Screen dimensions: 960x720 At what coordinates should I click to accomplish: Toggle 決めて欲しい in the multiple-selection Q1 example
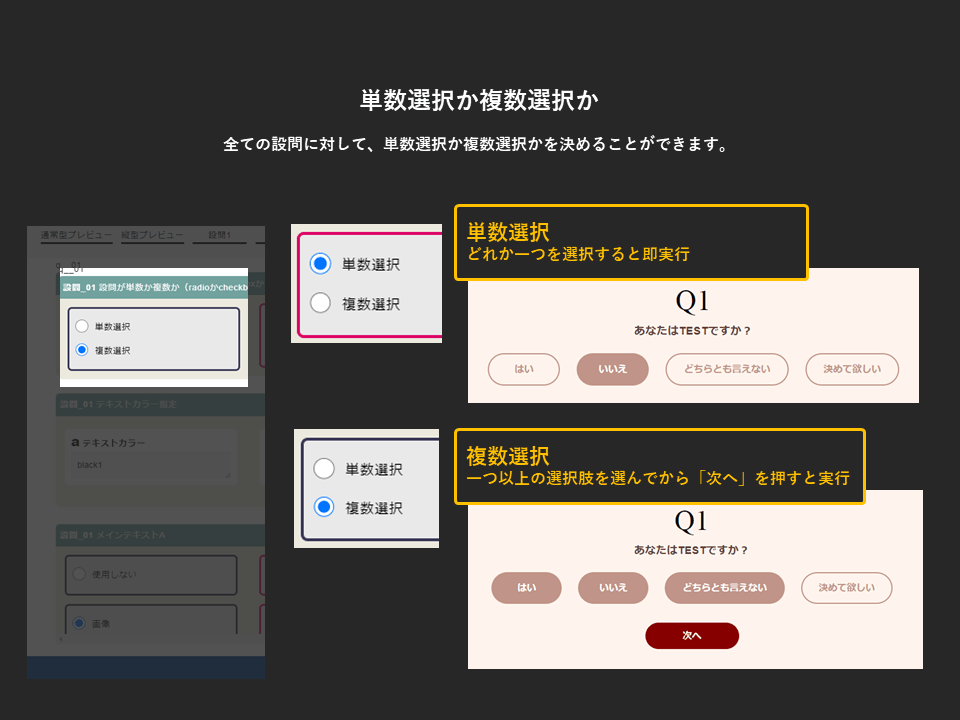pos(846,588)
